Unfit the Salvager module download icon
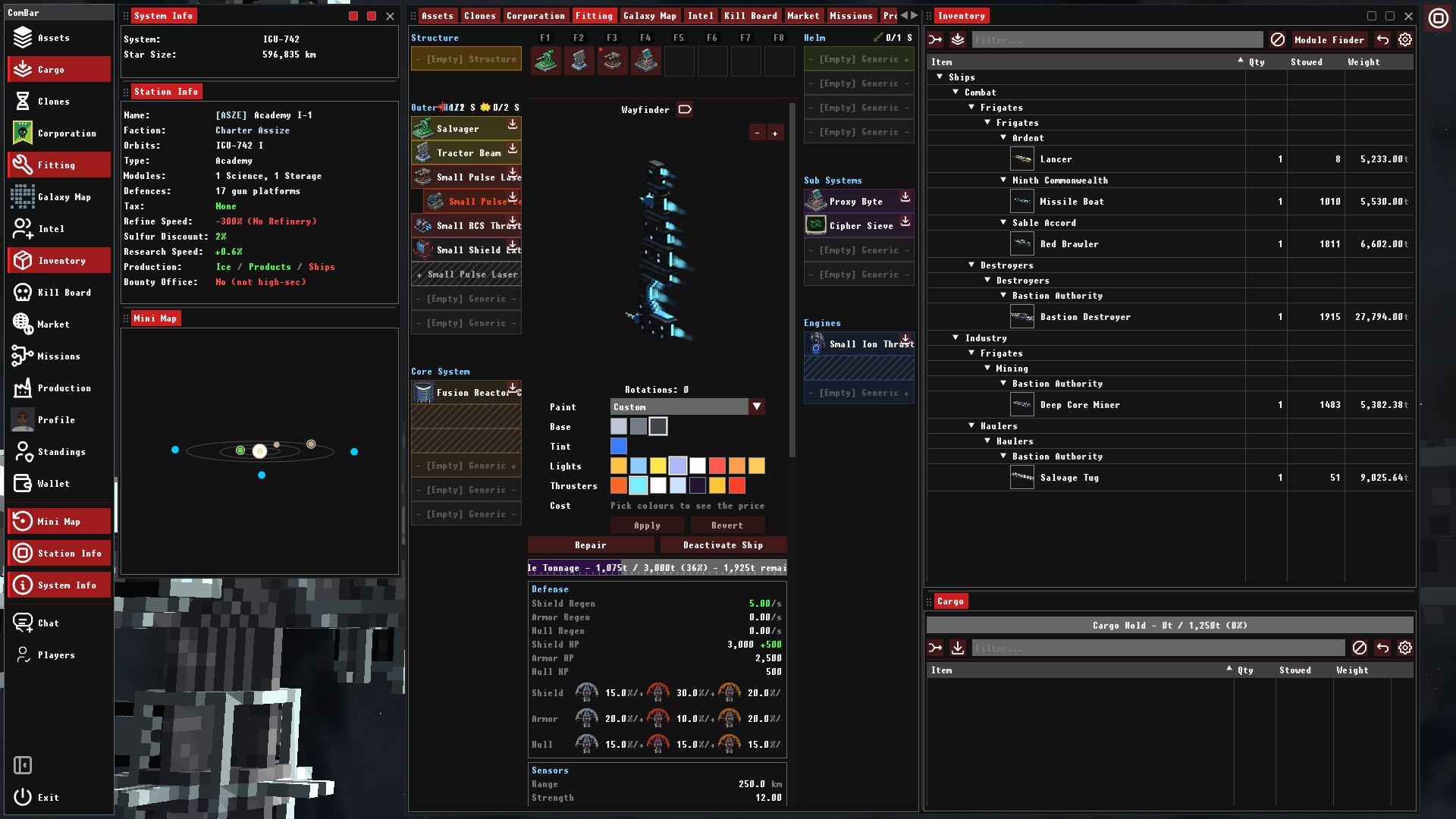The height and width of the screenshot is (819, 1456). click(x=513, y=124)
